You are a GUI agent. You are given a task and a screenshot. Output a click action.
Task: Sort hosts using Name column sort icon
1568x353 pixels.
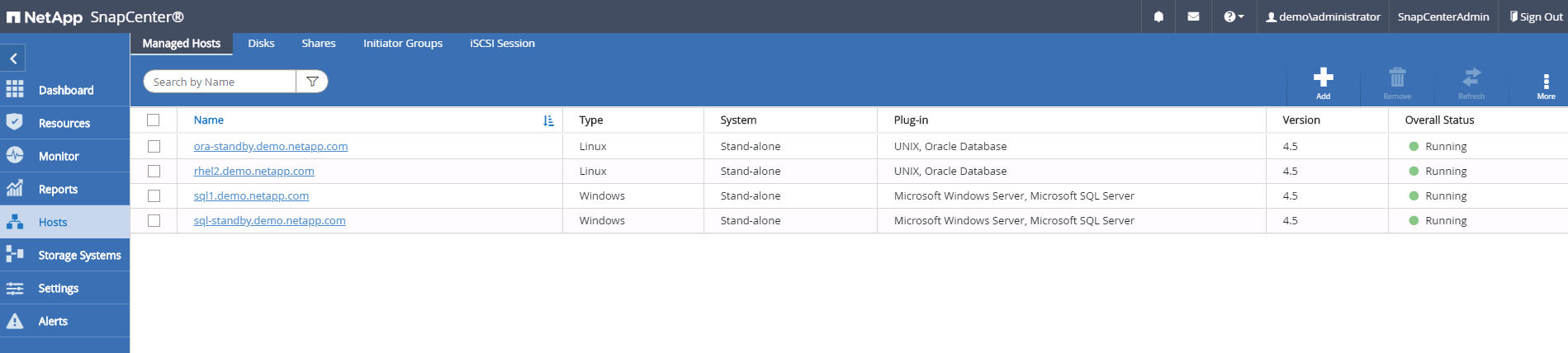(548, 120)
